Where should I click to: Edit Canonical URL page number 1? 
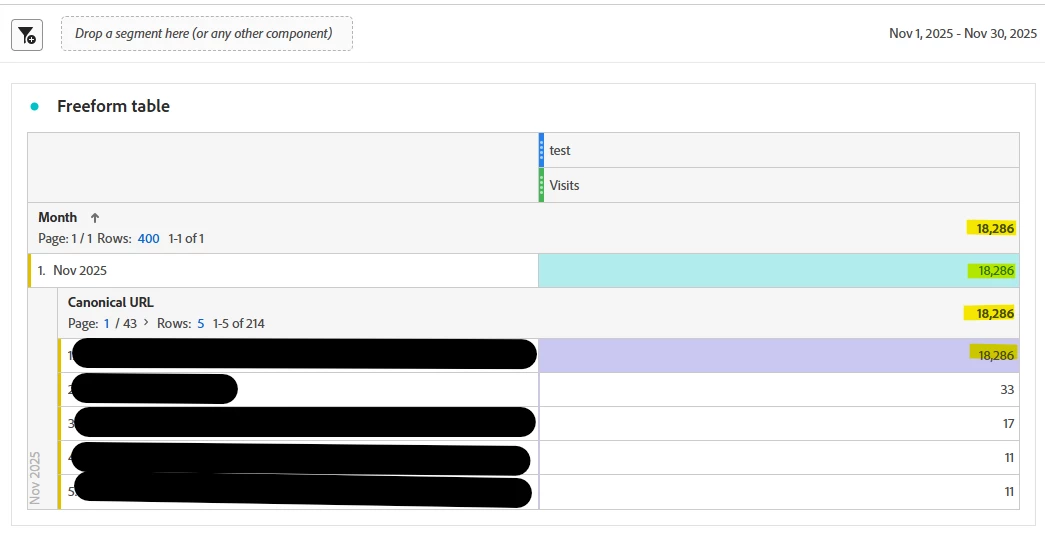click(x=106, y=323)
